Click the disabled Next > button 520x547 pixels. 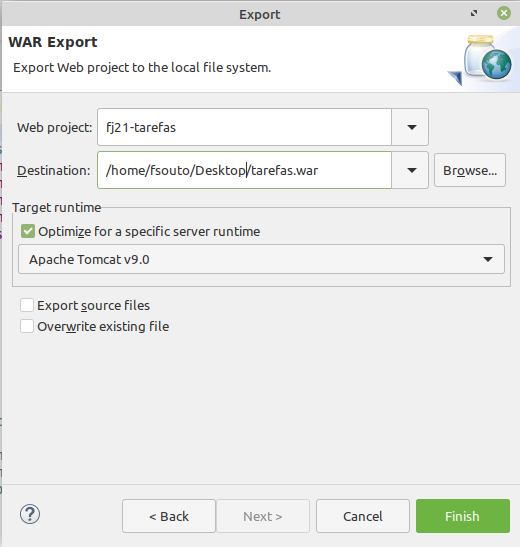point(263,516)
